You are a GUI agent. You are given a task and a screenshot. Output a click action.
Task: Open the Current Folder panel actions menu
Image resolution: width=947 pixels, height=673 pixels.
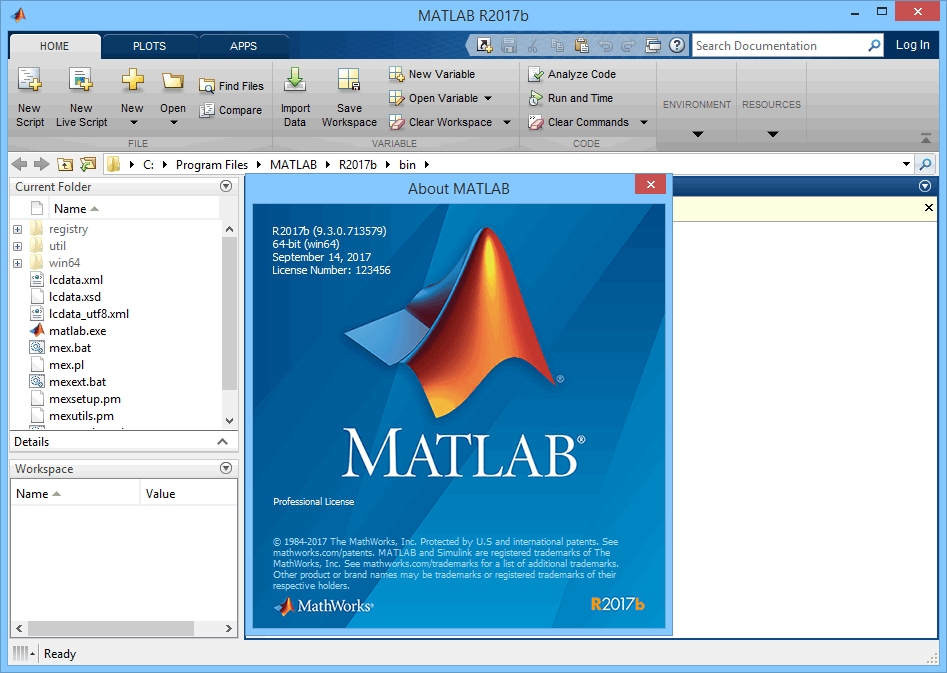tap(226, 186)
